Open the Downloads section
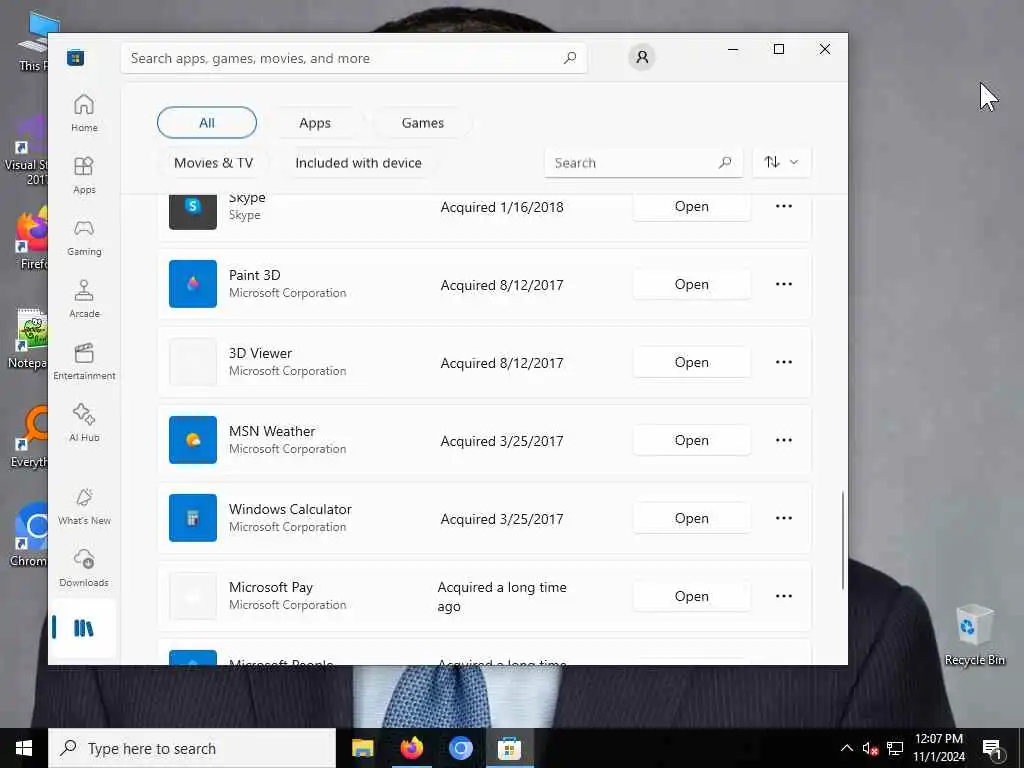Viewport: 1024px width, 768px height. (x=84, y=568)
